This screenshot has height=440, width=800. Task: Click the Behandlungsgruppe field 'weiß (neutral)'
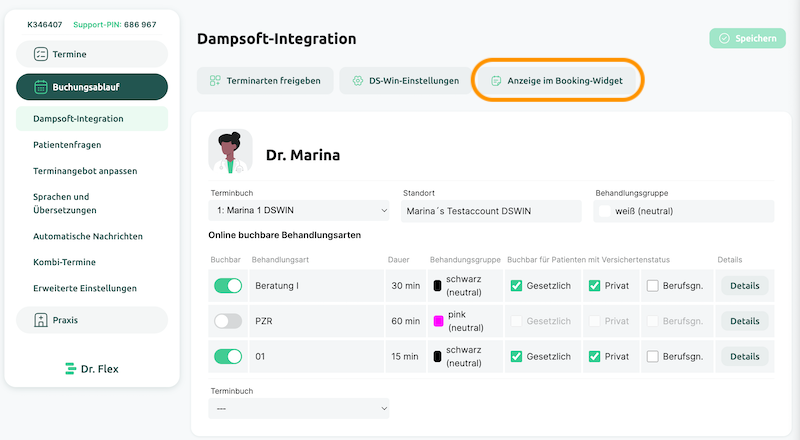pyautogui.click(x=684, y=211)
